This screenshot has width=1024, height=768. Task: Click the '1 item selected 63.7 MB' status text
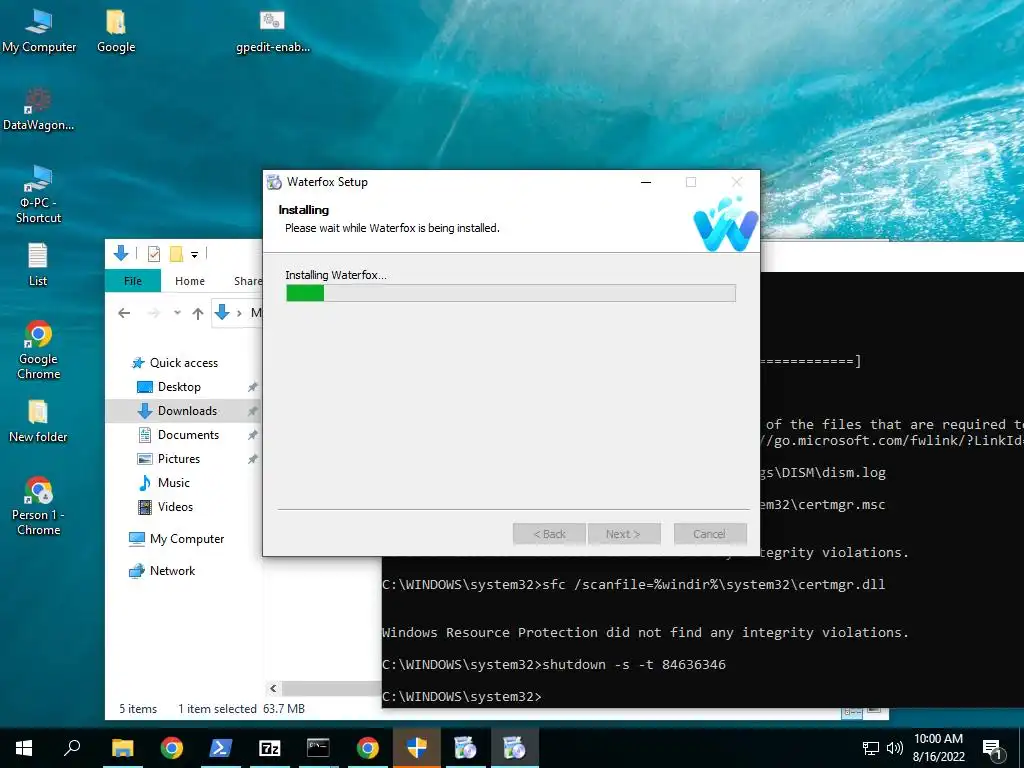[242, 709]
